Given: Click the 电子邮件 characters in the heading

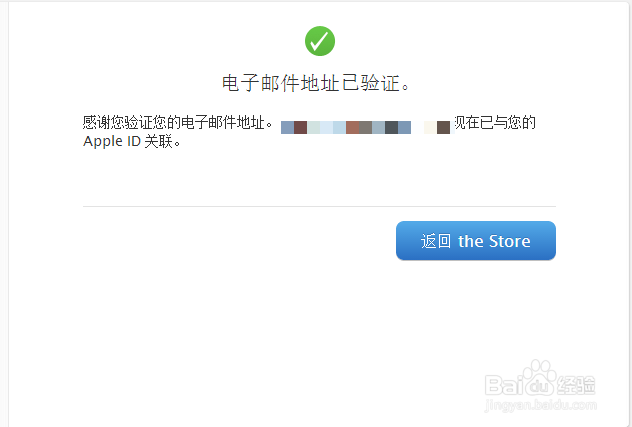Looking at the screenshot, I should [x=261, y=83].
